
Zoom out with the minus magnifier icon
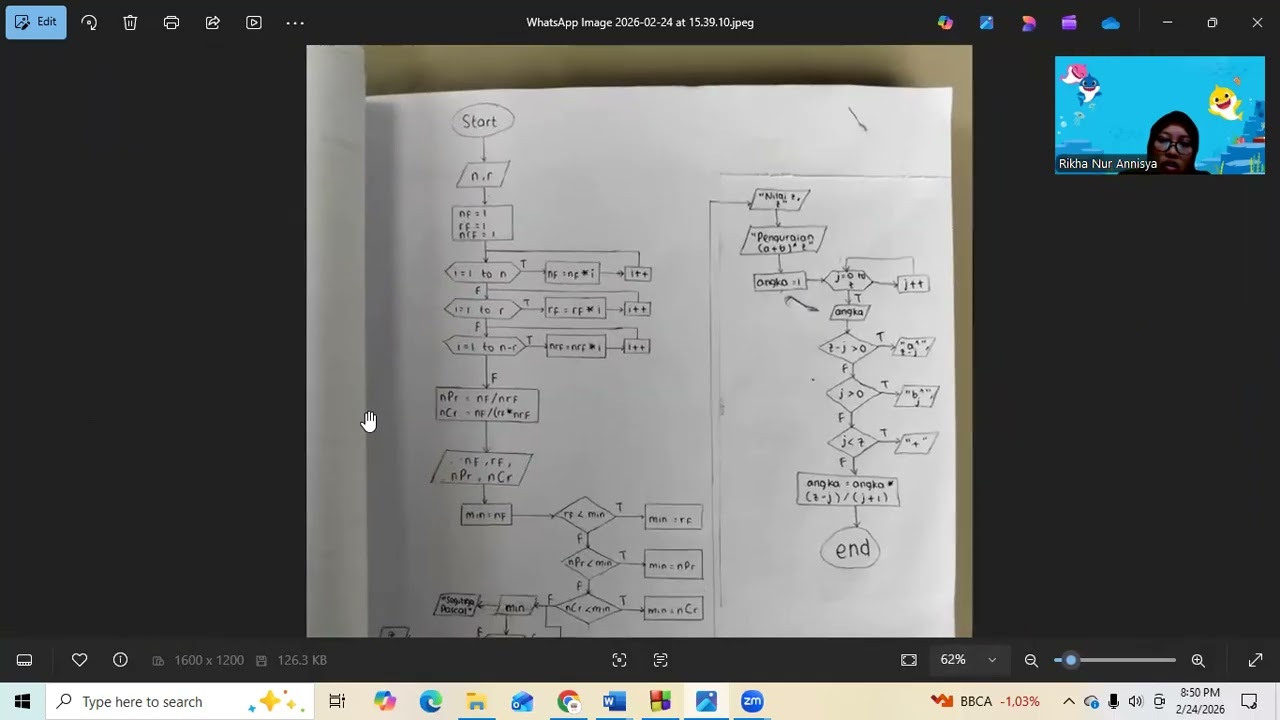point(1031,660)
